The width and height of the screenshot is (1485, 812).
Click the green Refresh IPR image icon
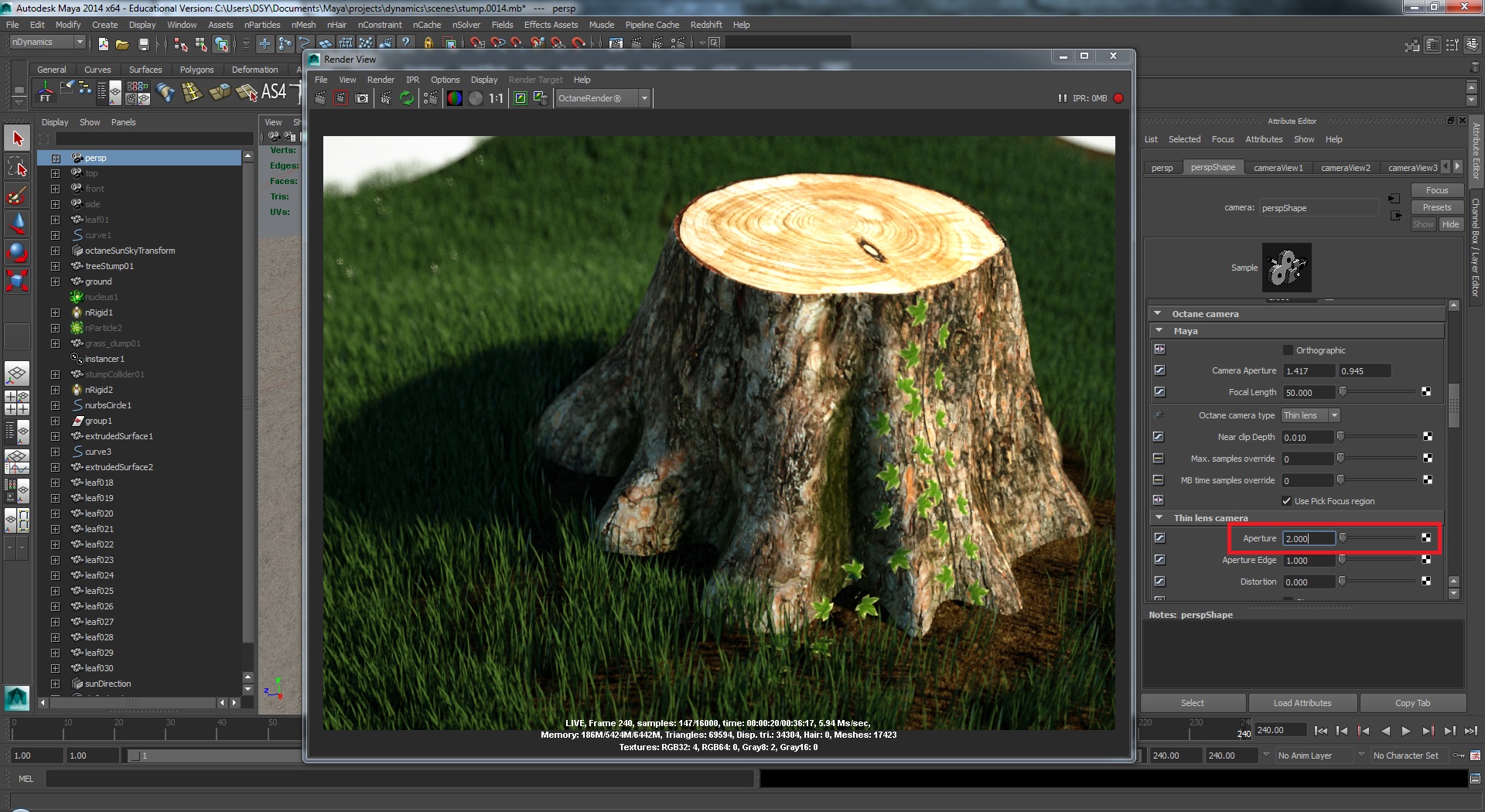407,98
